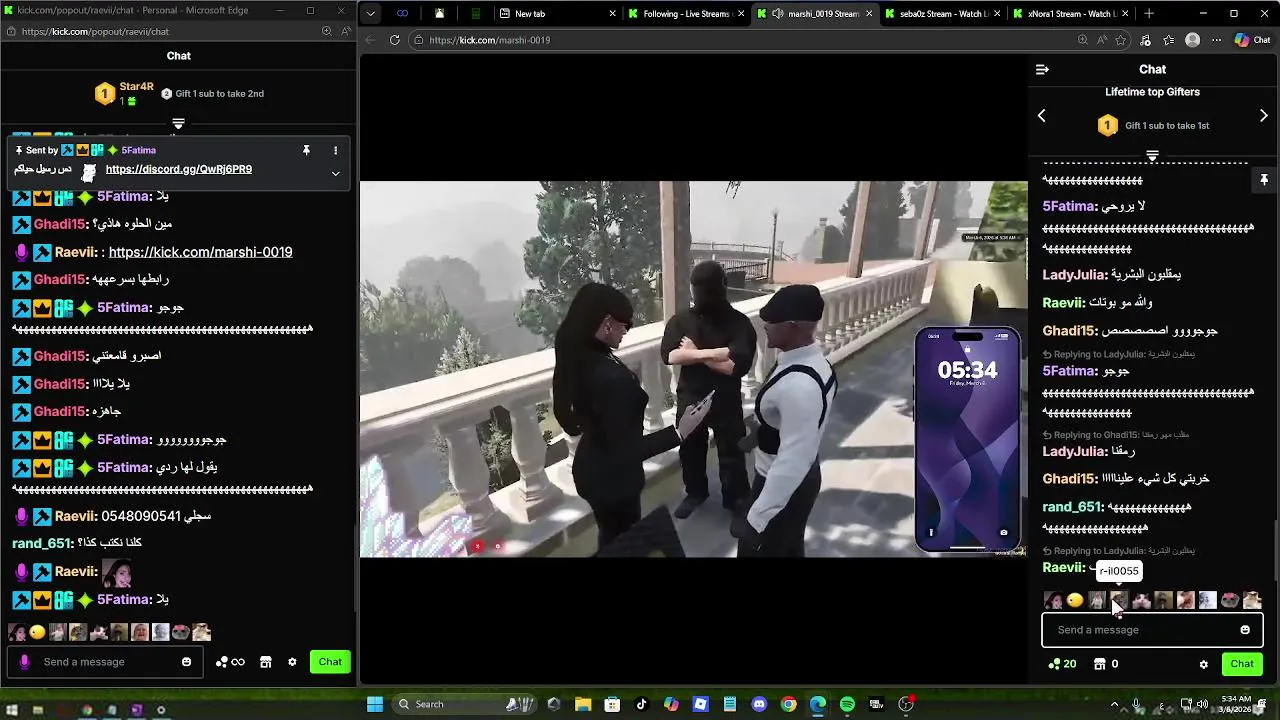Open Copilot Chat button in Edge toolbar
Screen dimensions: 1280x720
click(1251, 40)
